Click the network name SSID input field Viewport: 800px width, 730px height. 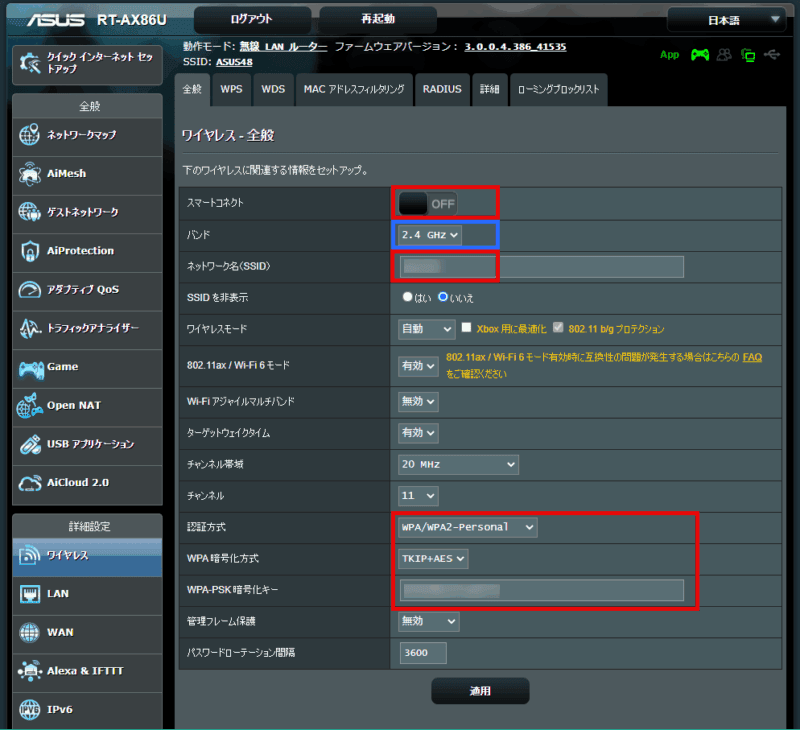(541, 266)
